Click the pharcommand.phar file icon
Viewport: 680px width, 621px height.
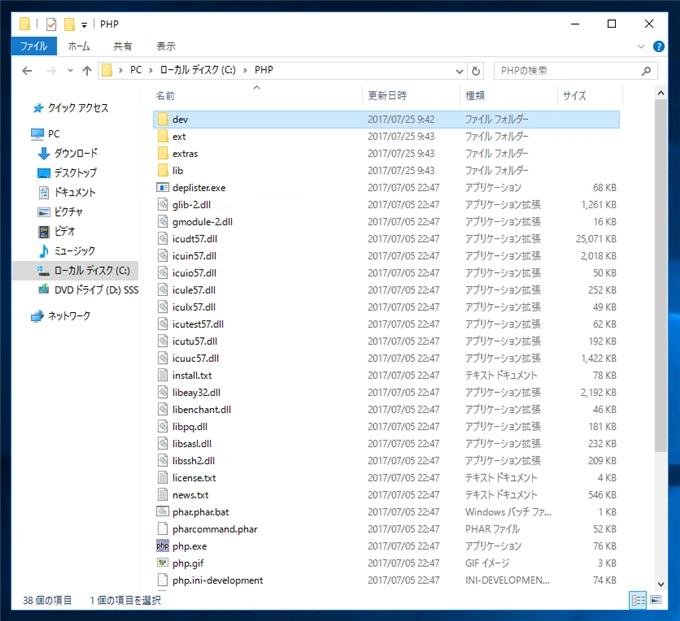click(163, 529)
